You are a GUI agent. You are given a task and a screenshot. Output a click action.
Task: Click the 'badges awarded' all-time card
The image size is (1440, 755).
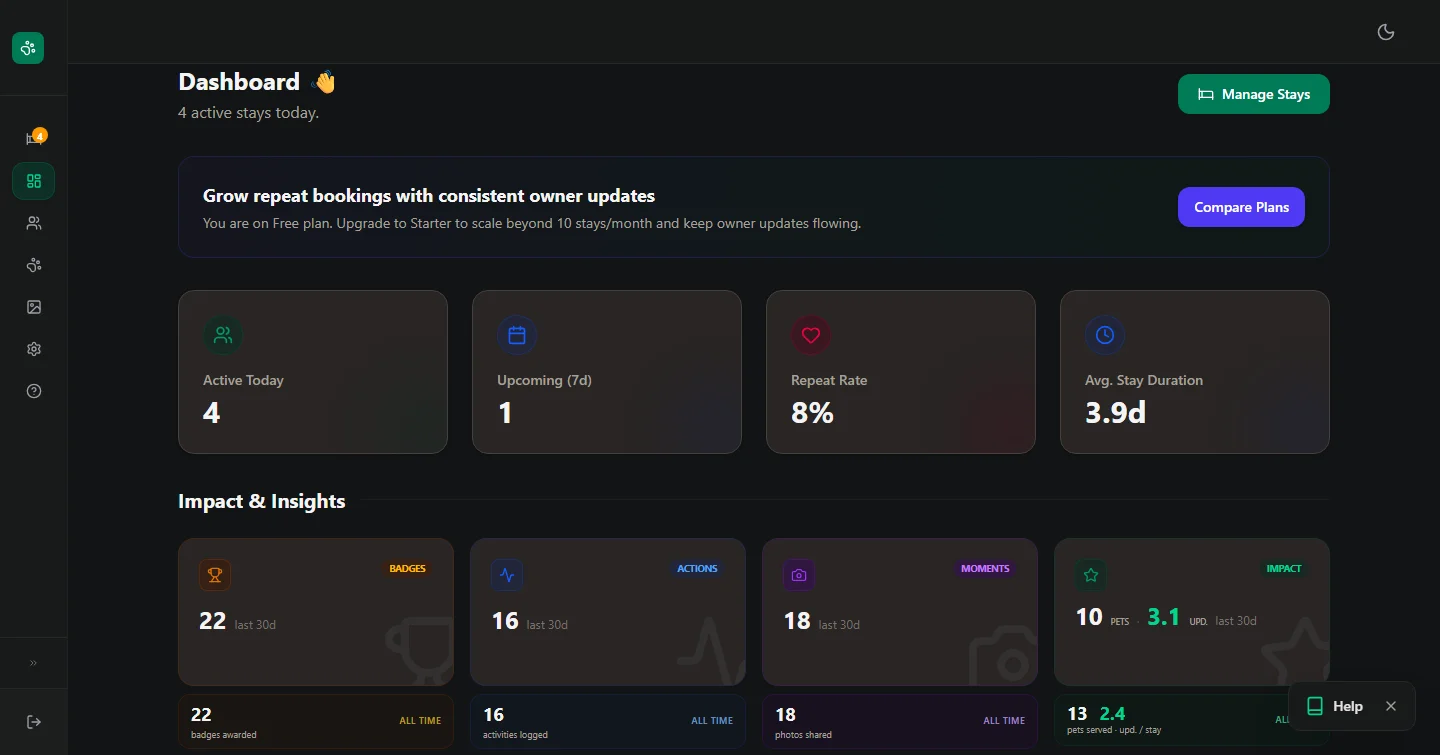tap(316, 722)
